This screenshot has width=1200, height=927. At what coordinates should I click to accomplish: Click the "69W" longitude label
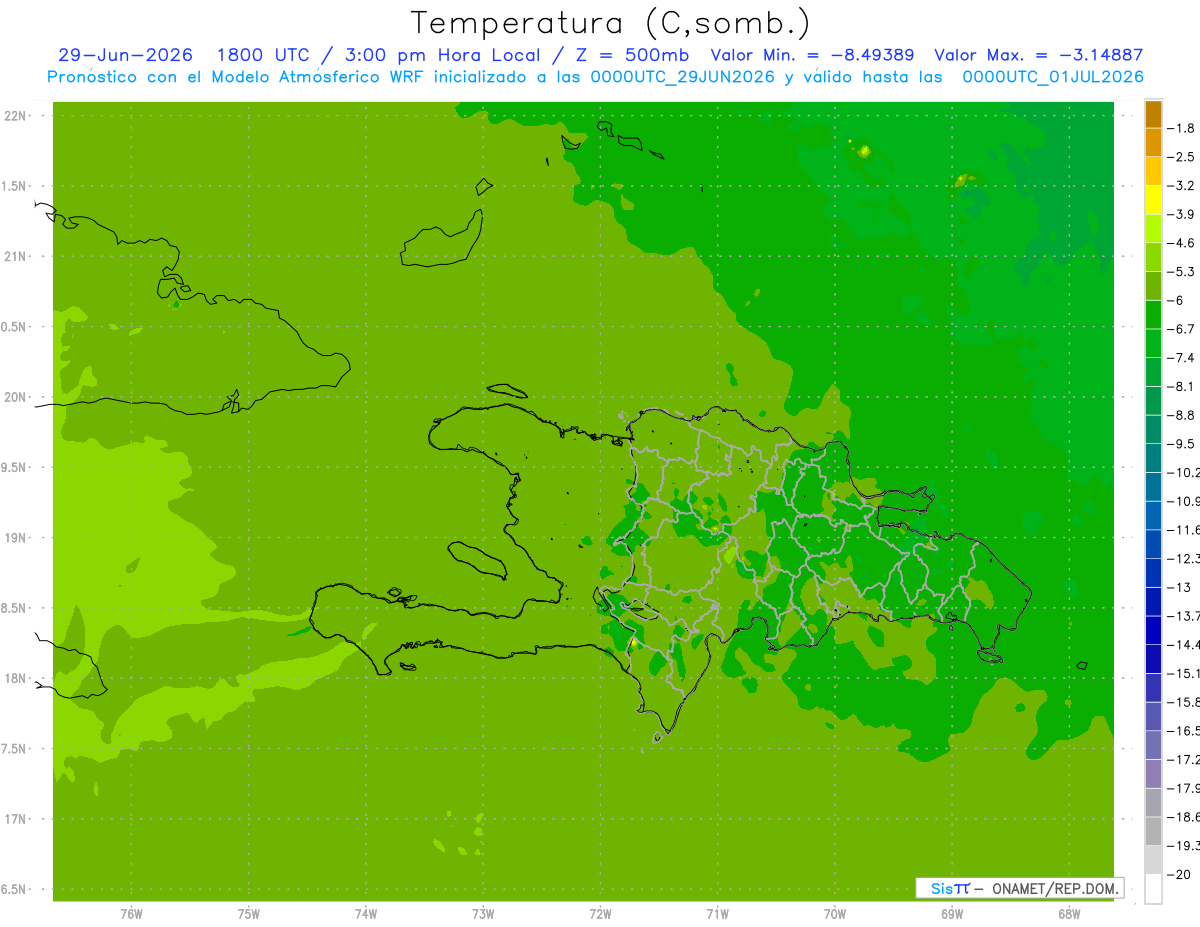952,914
